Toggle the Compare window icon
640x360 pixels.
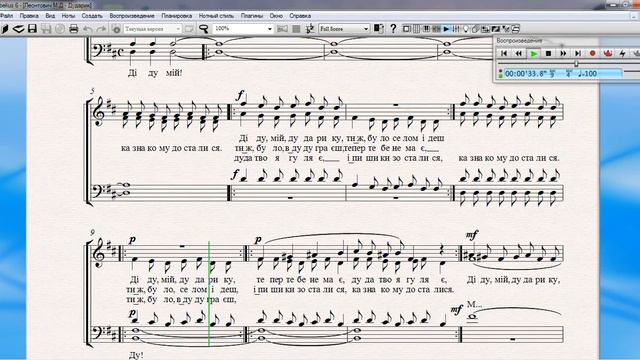[485, 29]
